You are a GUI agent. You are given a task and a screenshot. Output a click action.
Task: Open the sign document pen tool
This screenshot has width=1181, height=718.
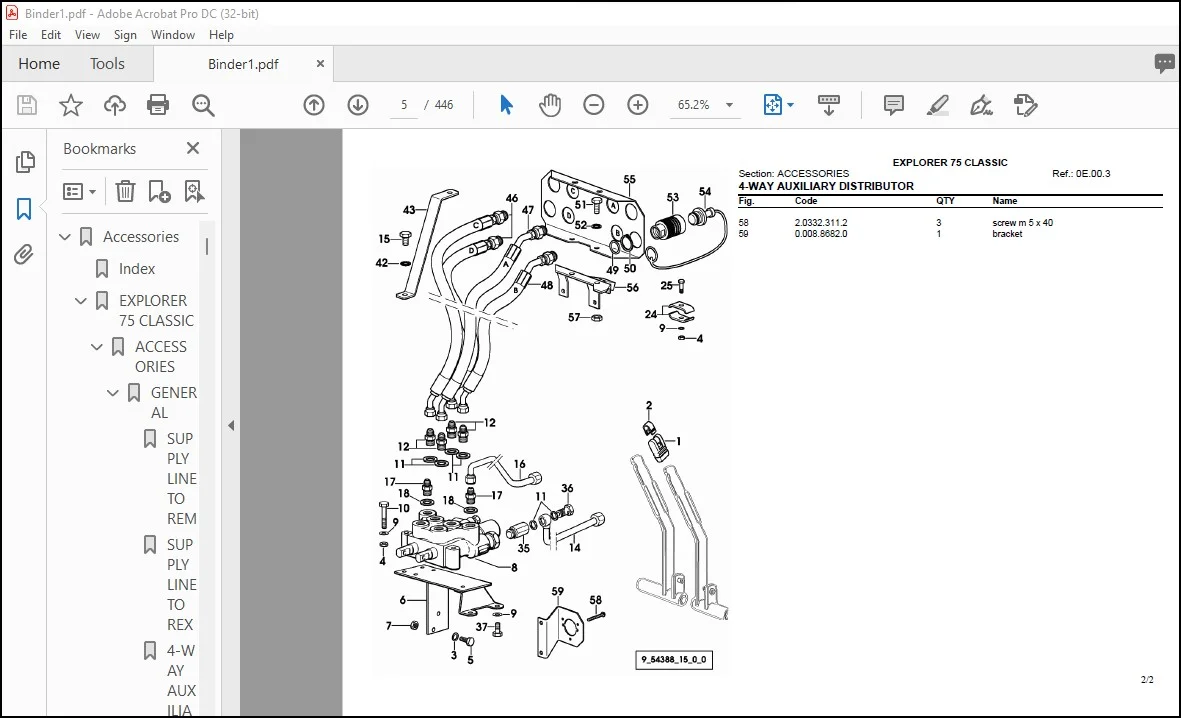pyautogui.click(x=981, y=105)
